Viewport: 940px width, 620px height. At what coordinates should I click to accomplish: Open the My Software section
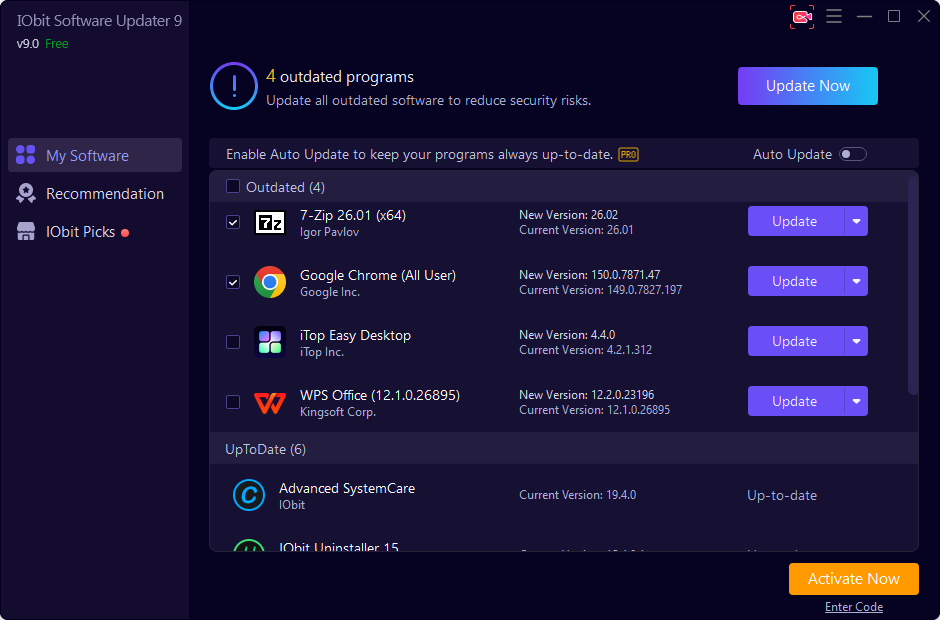pos(95,155)
